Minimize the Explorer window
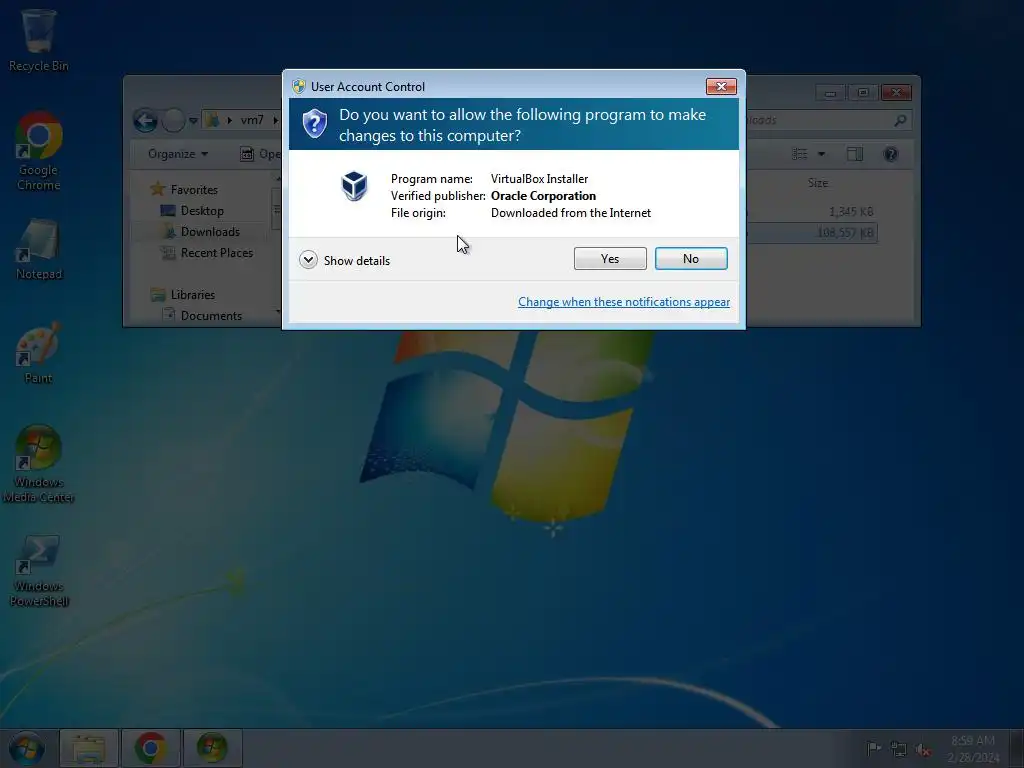This screenshot has height=768, width=1024. (x=830, y=93)
